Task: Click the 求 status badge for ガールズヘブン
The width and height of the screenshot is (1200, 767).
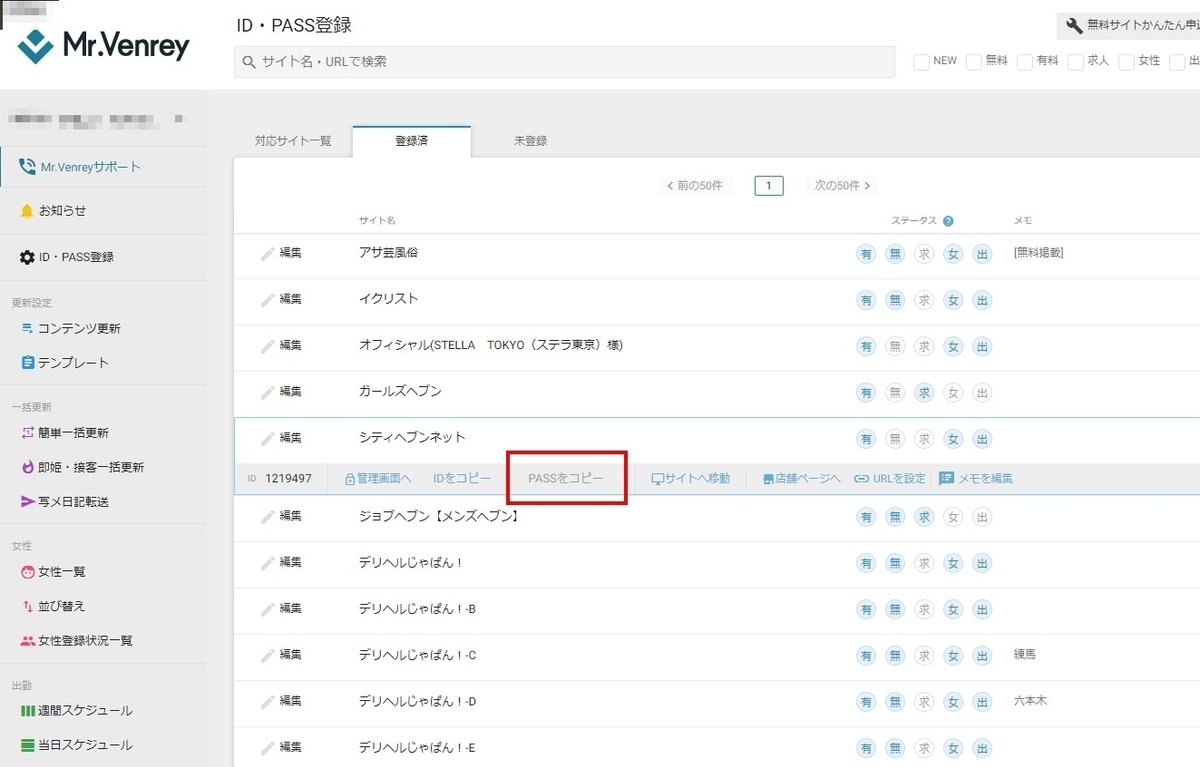Action: point(924,392)
